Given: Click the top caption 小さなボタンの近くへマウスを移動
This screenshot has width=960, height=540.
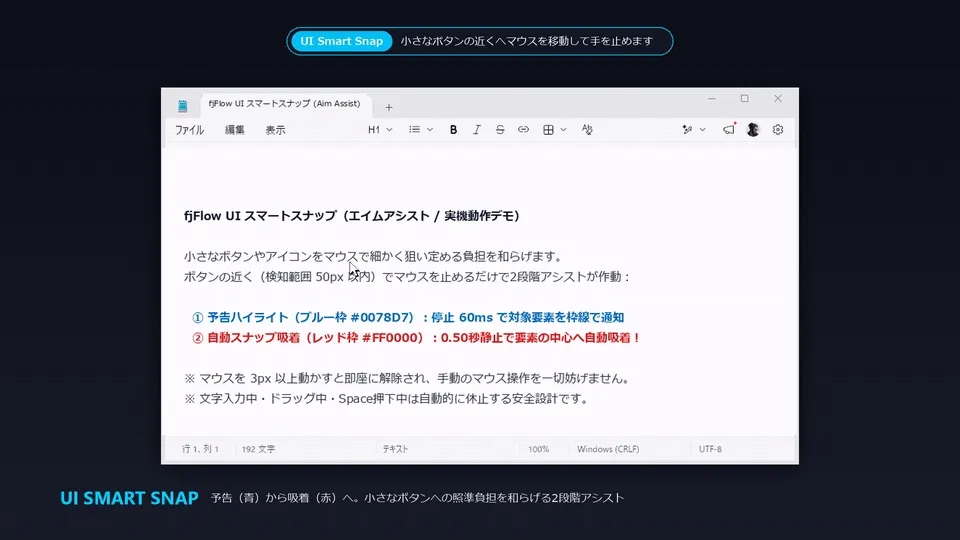Looking at the screenshot, I should point(527,41).
